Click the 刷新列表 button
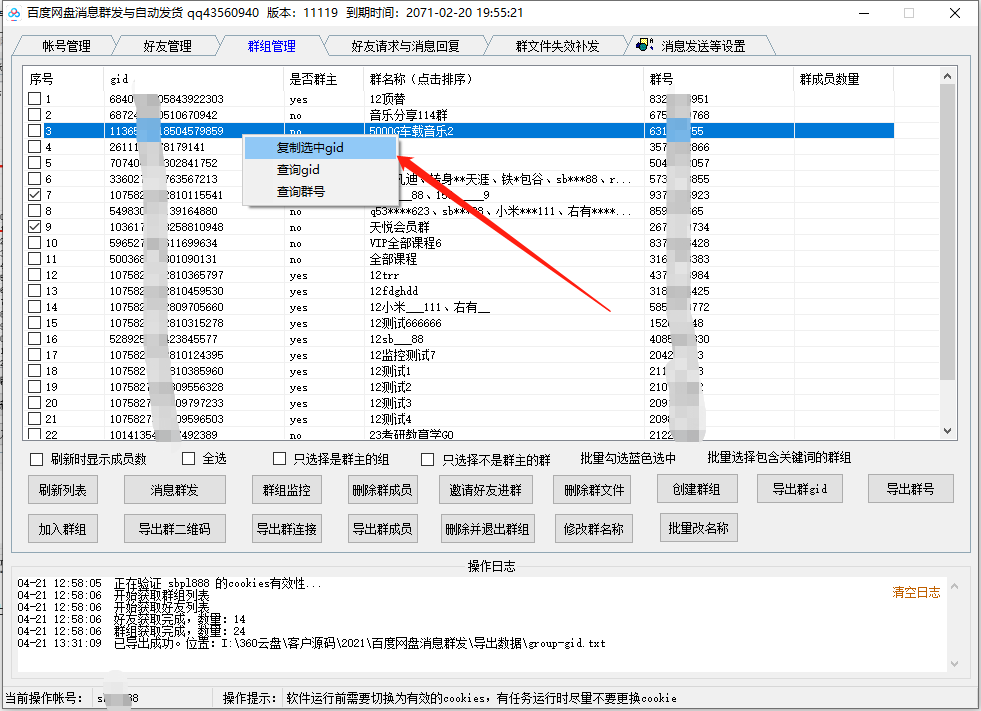Screen dimensions: 981x711 (x=62, y=489)
